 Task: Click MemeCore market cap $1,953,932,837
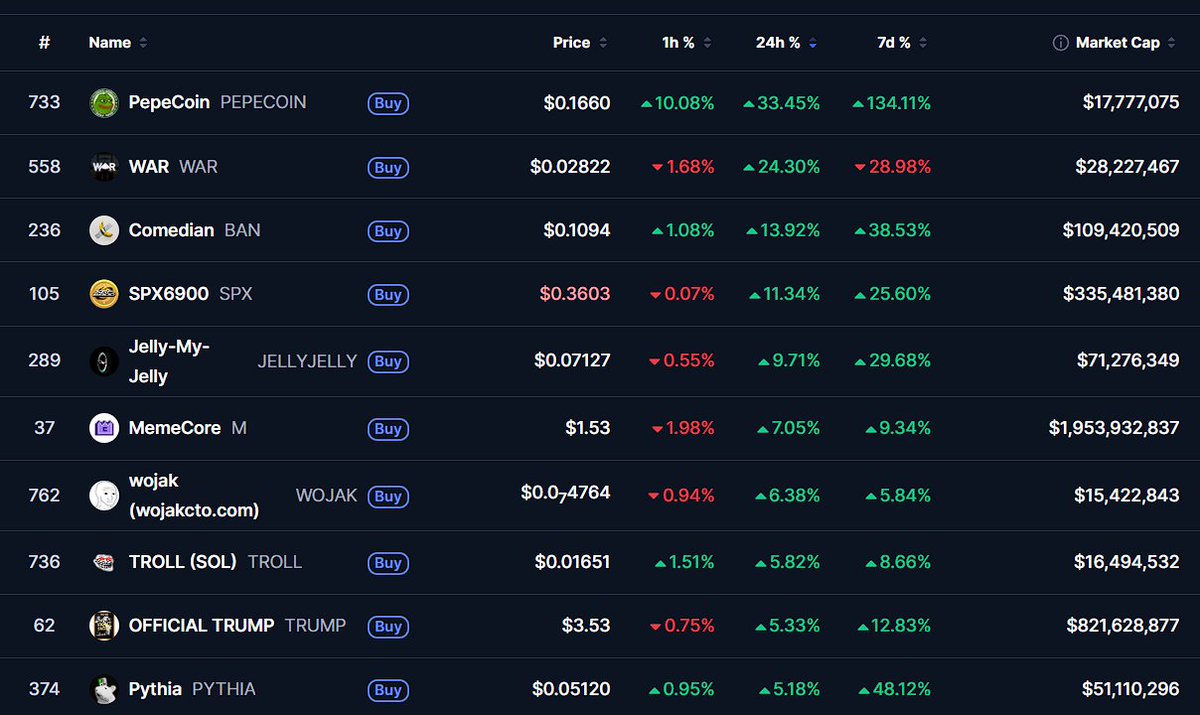coord(1114,428)
